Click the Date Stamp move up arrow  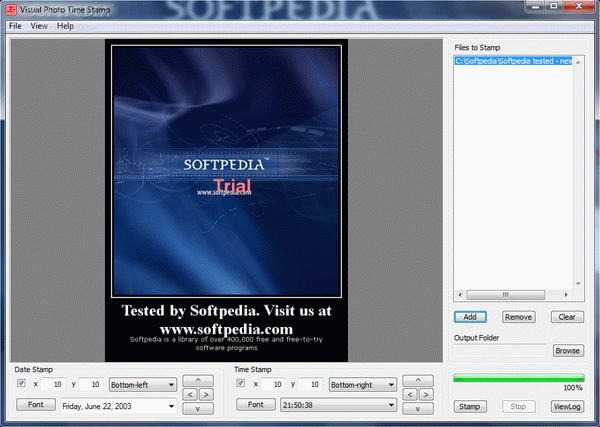click(x=198, y=380)
